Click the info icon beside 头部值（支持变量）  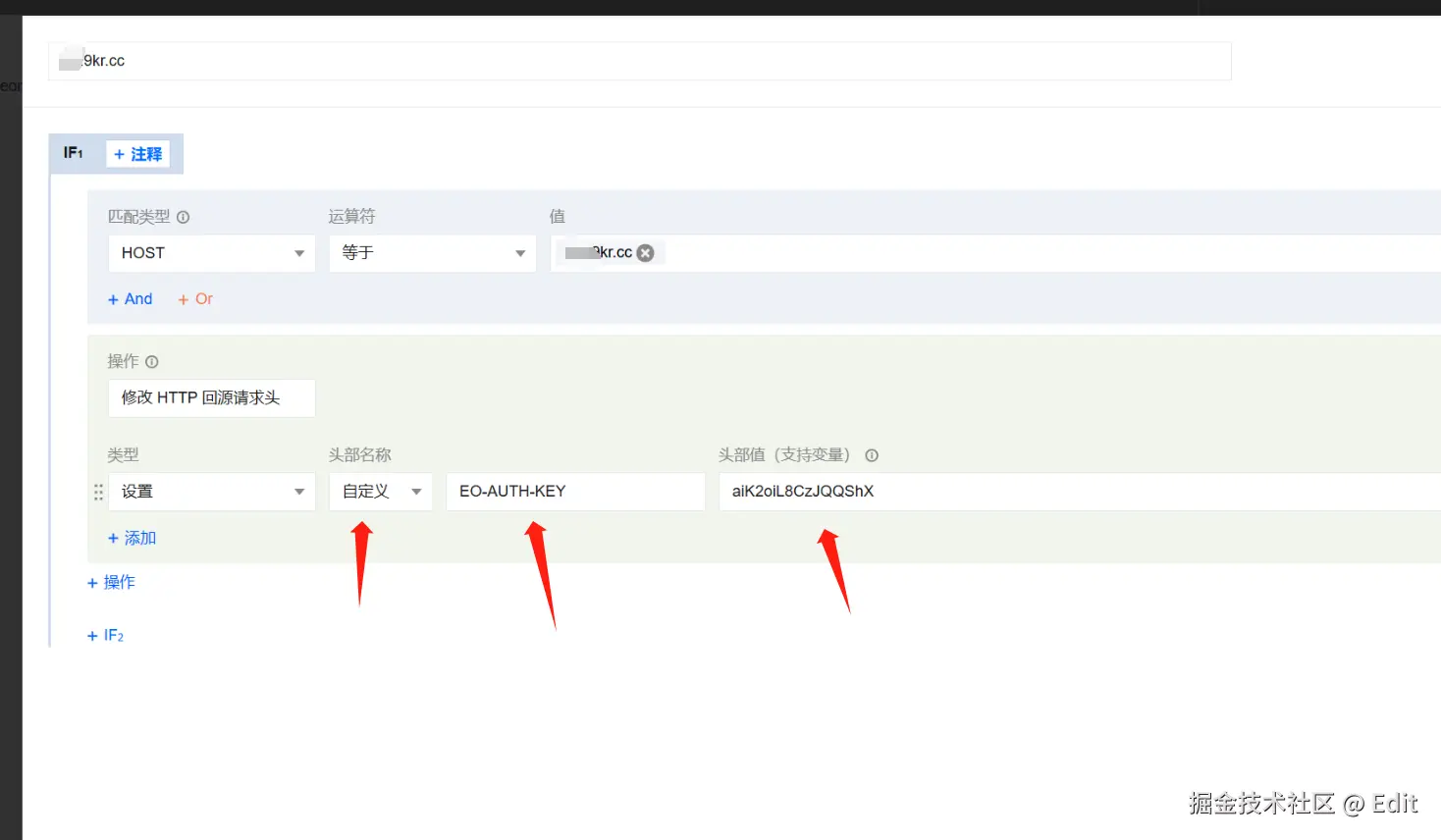(x=871, y=454)
